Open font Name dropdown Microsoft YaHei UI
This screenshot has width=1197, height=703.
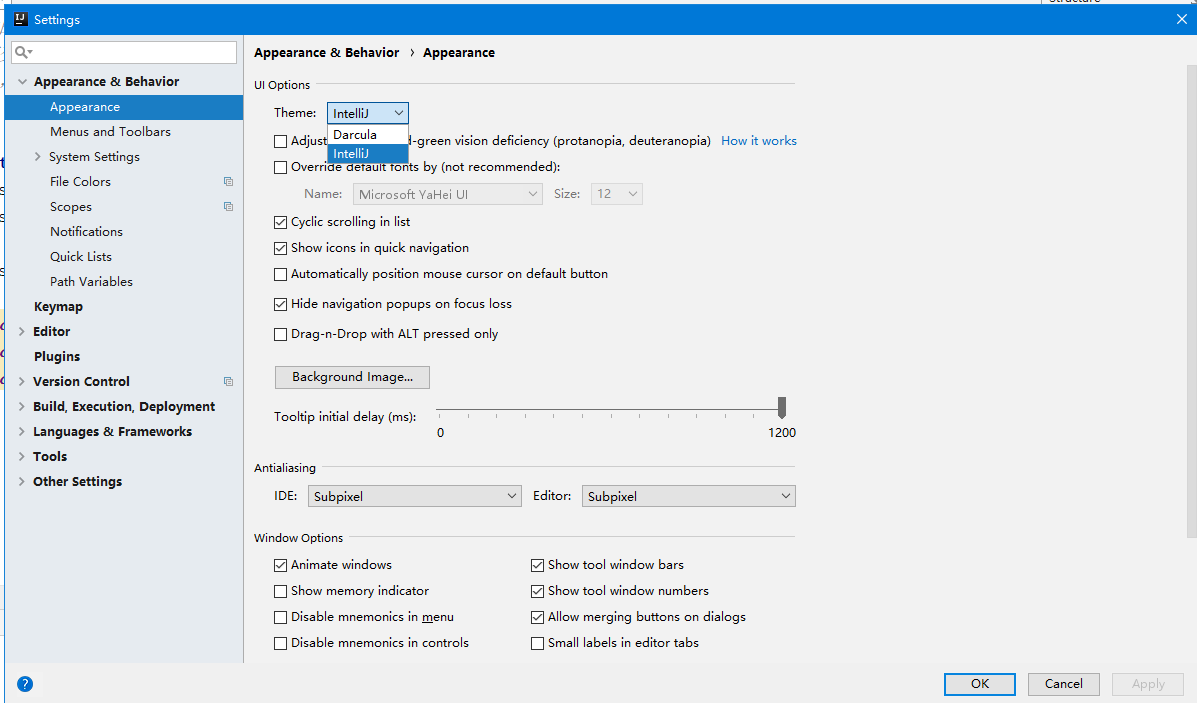tap(447, 194)
